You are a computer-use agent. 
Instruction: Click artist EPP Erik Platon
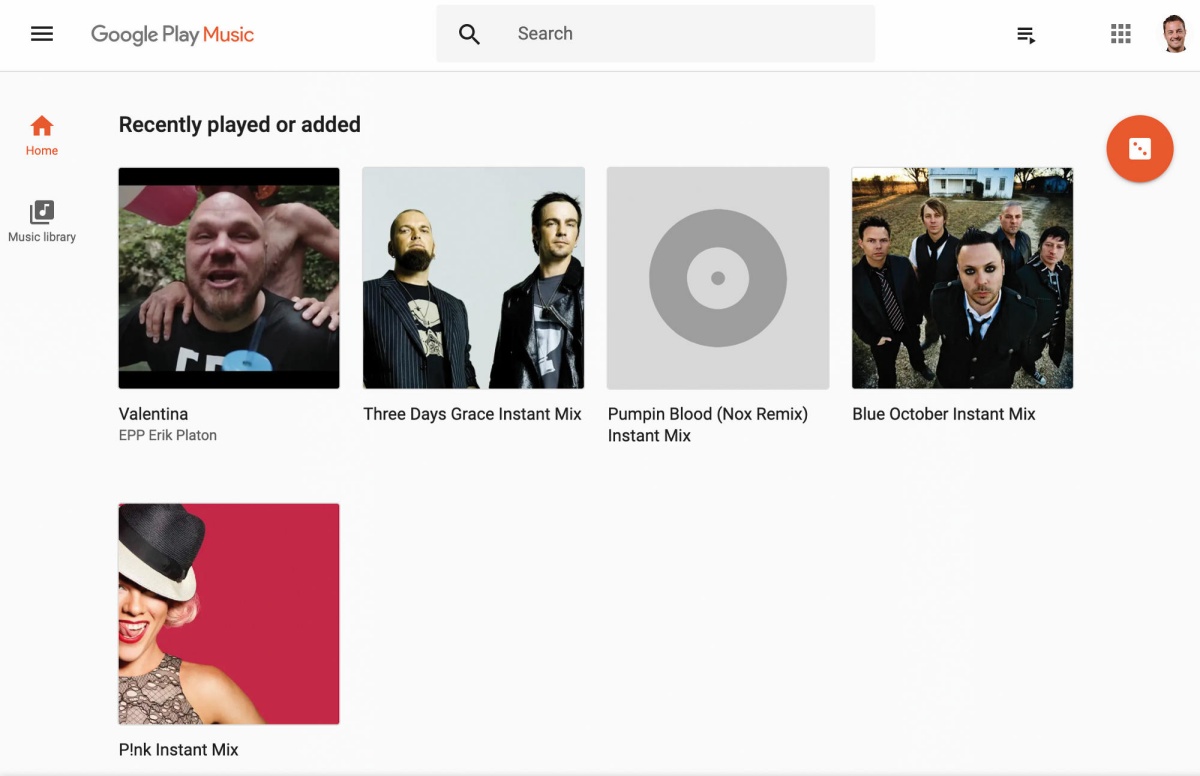(168, 435)
